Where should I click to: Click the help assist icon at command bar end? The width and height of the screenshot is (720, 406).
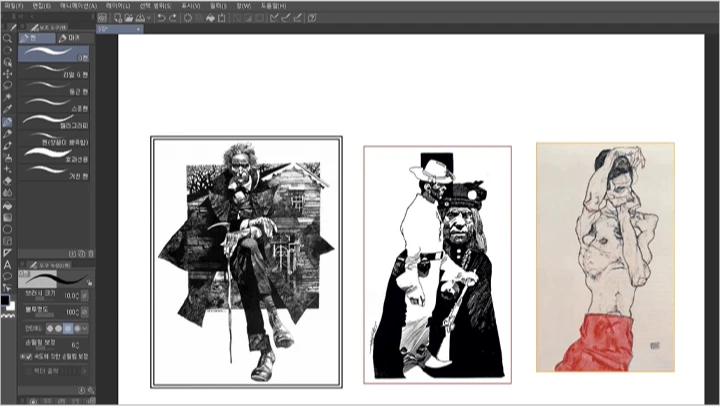[x=312, y=18]
